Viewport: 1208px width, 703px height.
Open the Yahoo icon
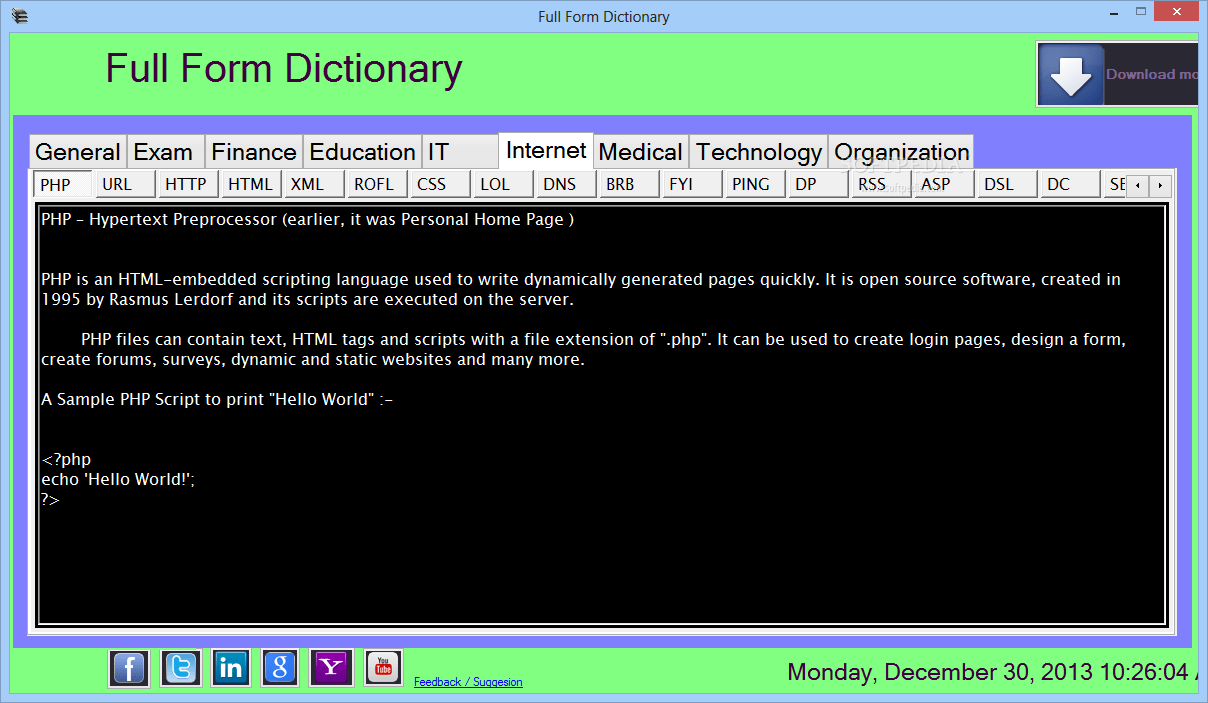click(331, 668)
